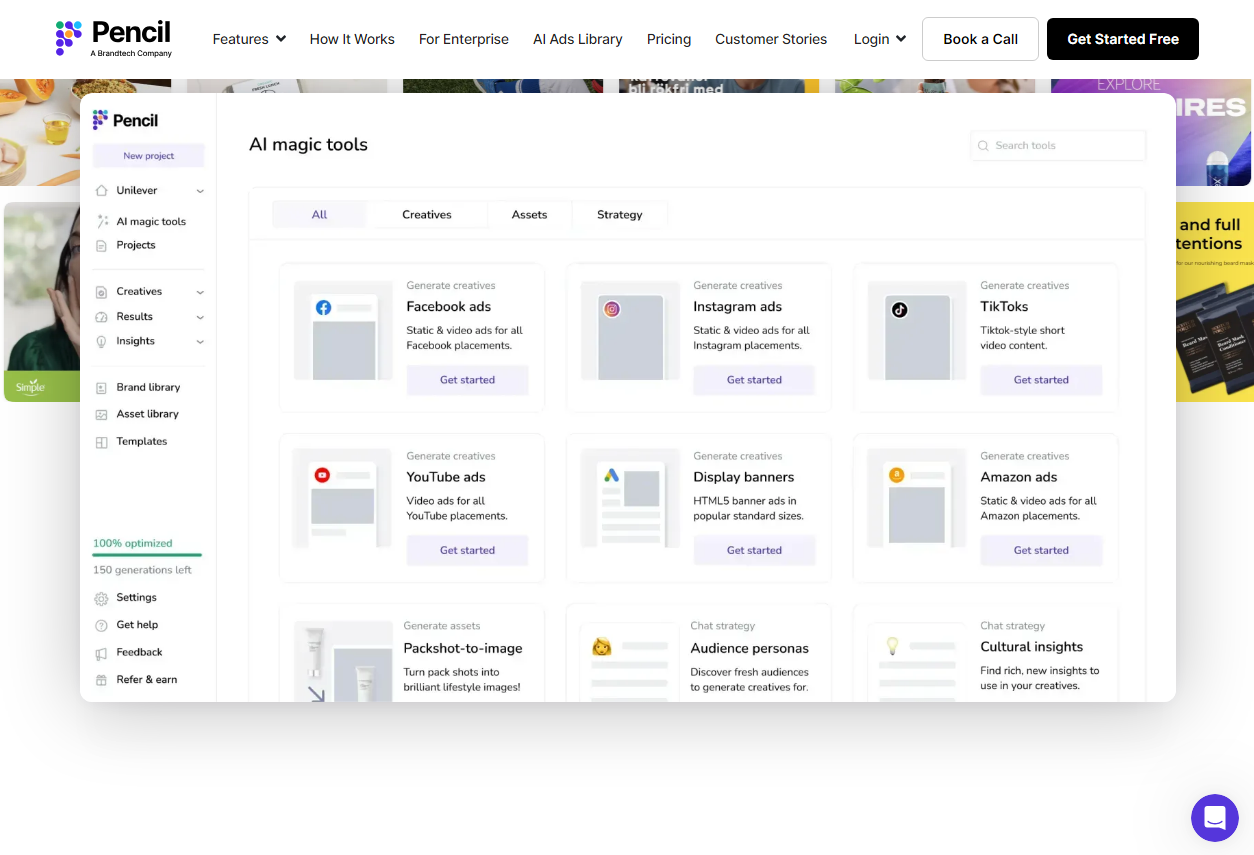Click the Unilever home icon in sidebar
1254x855 pixels.
[x=101, y=190]
